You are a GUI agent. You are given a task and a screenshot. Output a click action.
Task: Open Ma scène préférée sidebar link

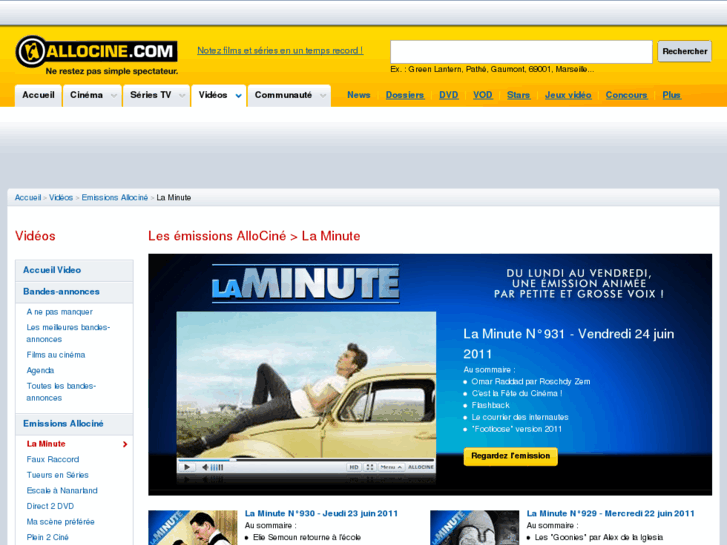click(x=60, y=522)
